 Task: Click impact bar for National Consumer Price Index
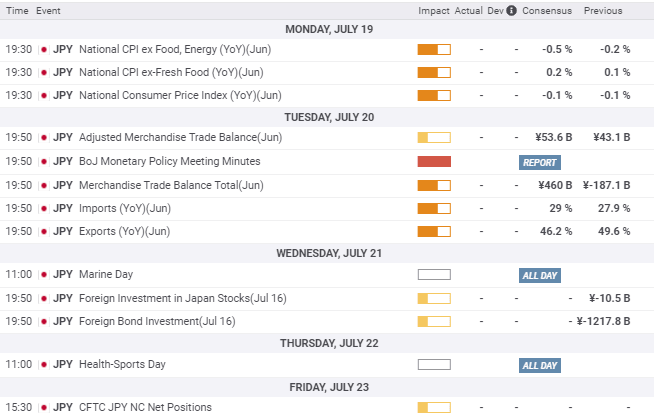tap(433, 95)
